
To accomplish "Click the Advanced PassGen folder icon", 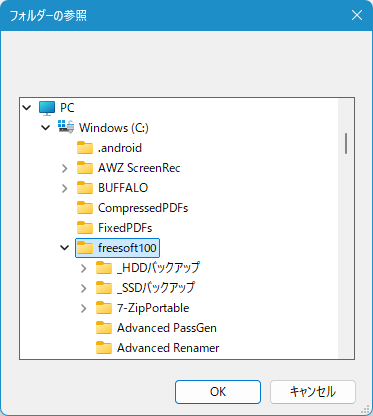I will coord(104,328).
